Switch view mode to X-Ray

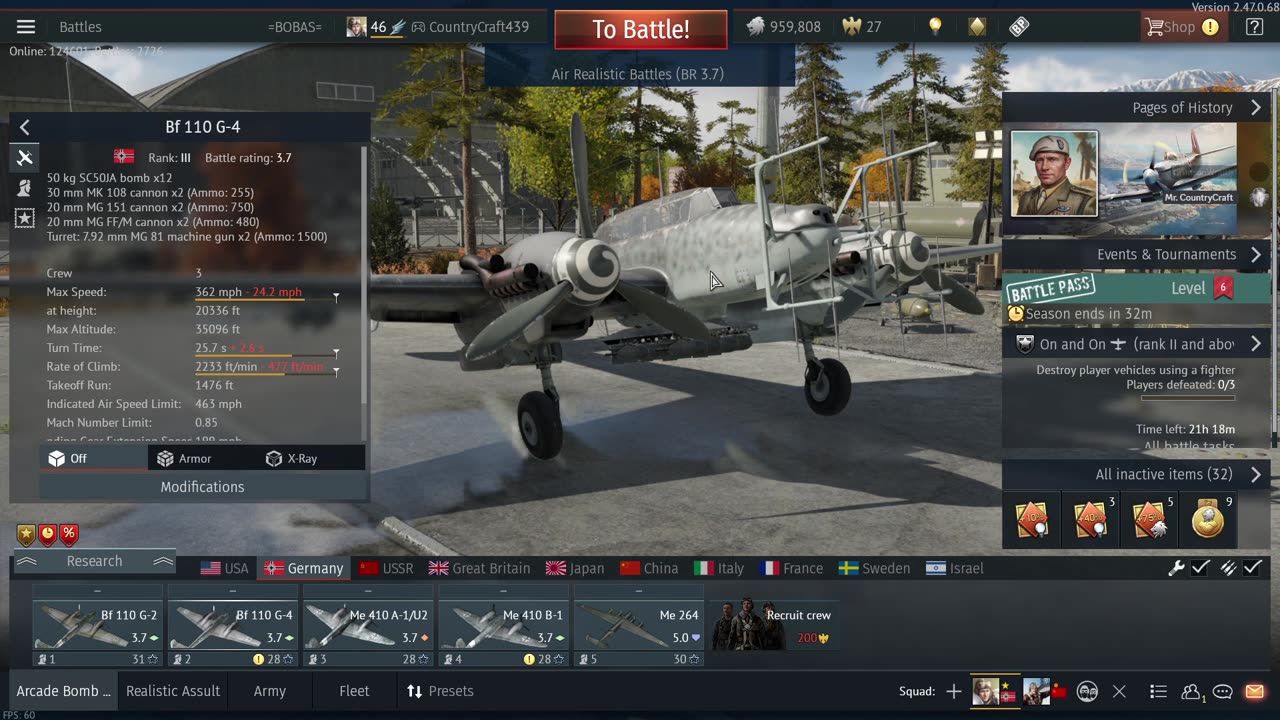tap(310, 458)
